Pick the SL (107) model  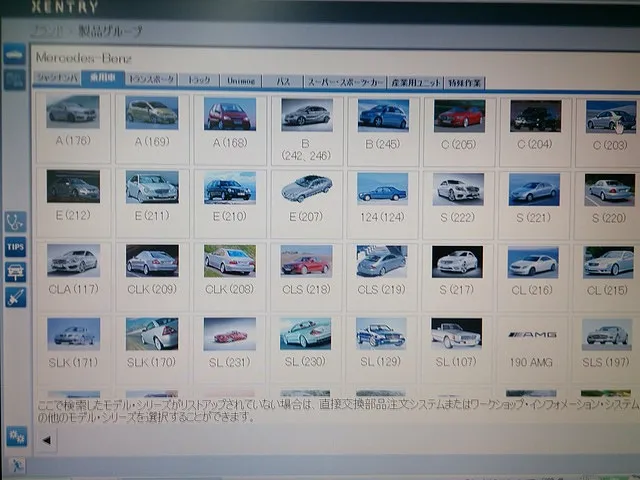point(456,350)
